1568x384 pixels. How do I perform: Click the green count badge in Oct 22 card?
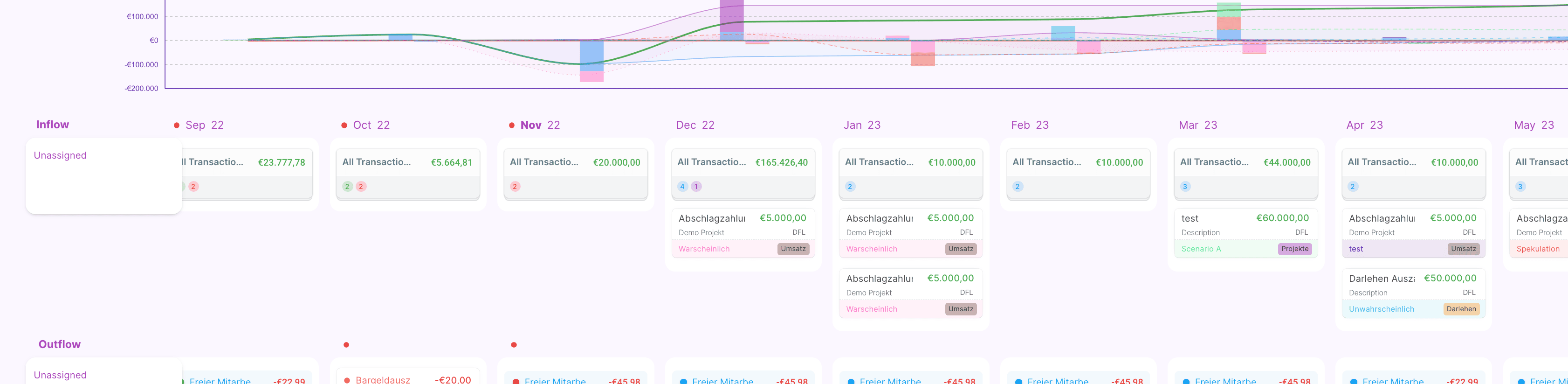pyautogui.click(x=347, y=187)
